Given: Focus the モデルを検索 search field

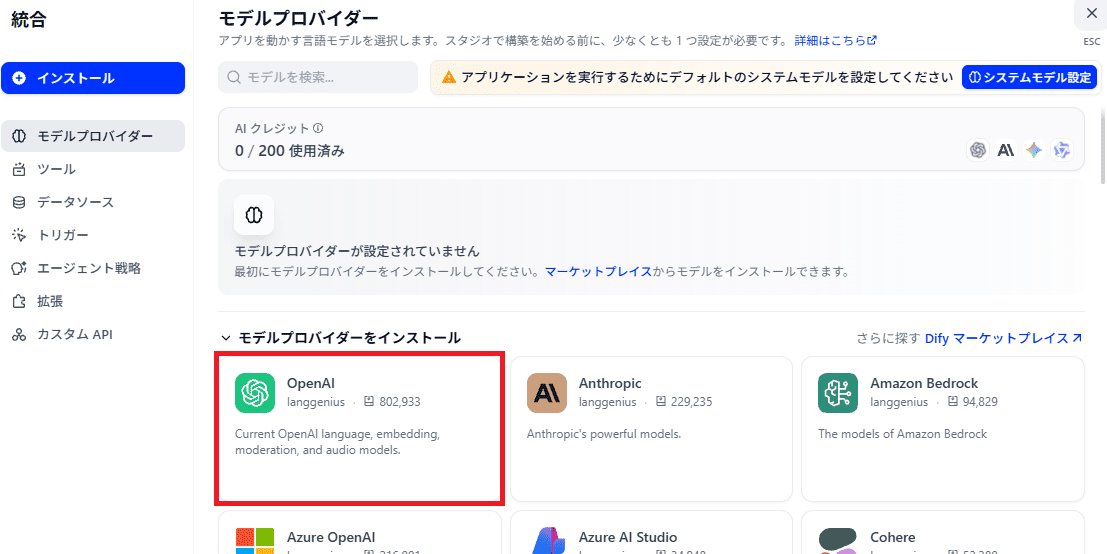Looking at the screenshot, I should pos(318,77).
